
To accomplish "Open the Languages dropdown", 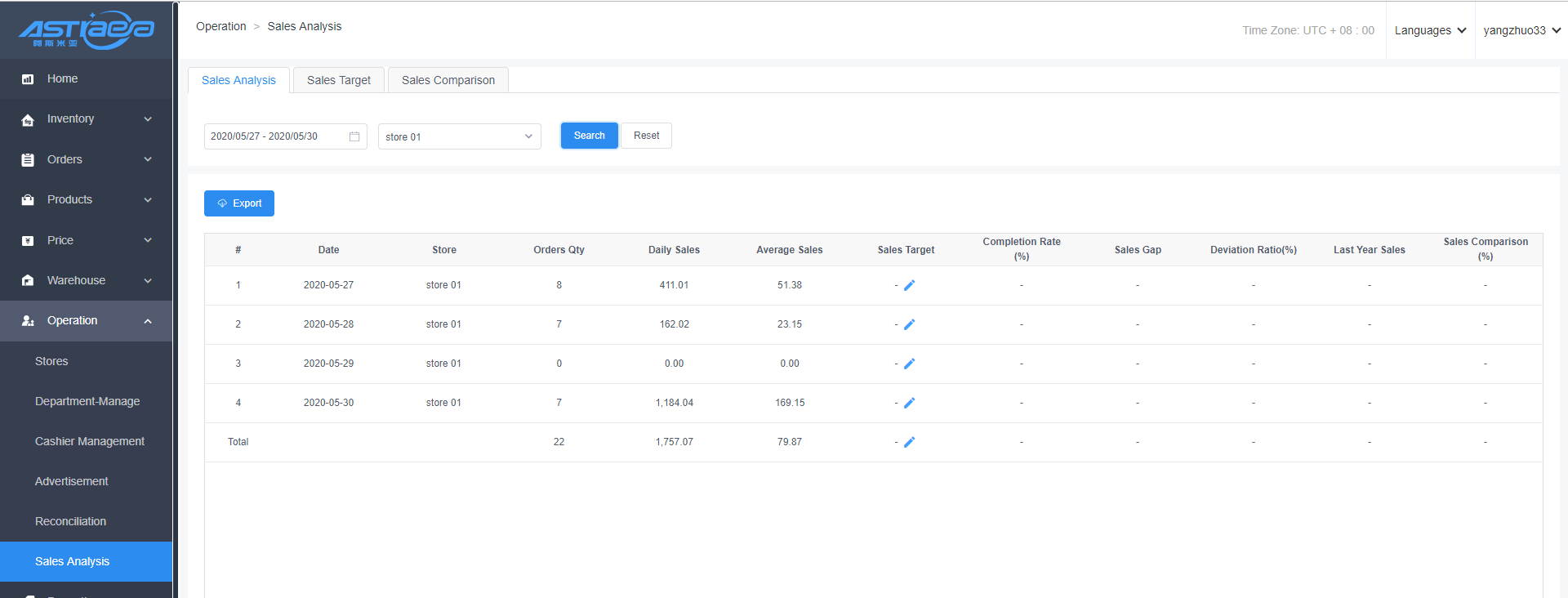I will pos(1430,30).
